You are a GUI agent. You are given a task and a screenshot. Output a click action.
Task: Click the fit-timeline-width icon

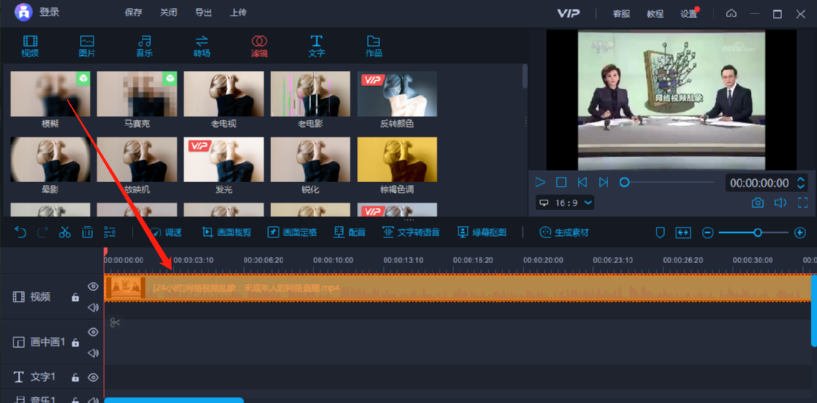pos(683,232)
